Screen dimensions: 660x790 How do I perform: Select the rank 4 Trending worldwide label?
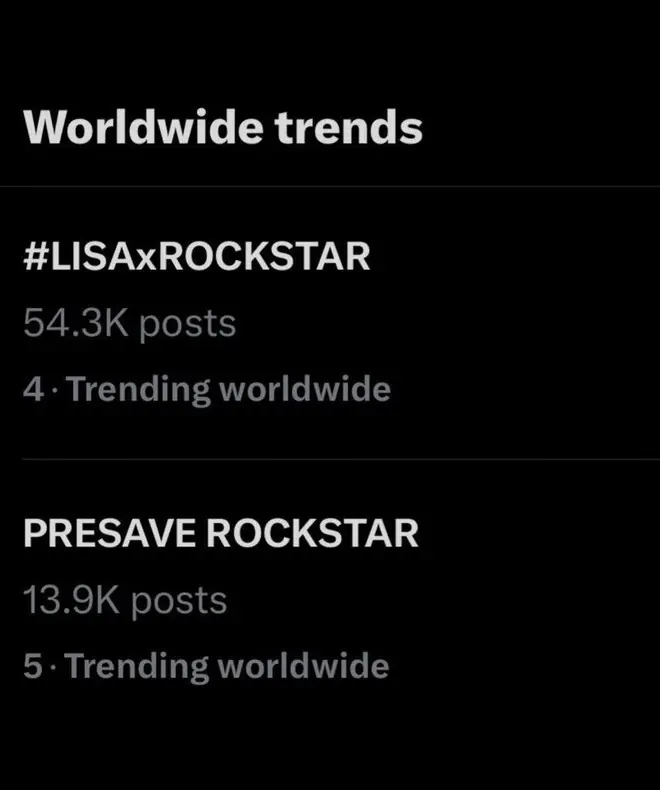pos(206,389)
